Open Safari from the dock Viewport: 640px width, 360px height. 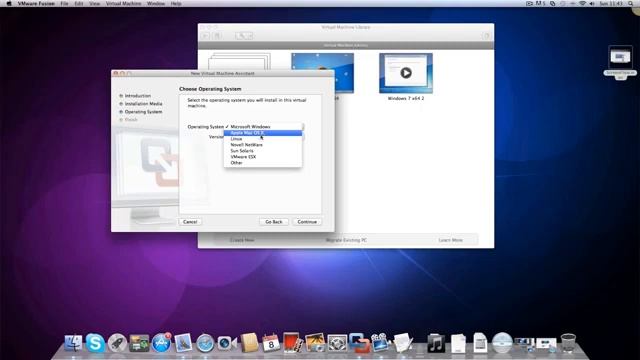tap(205, 343)
